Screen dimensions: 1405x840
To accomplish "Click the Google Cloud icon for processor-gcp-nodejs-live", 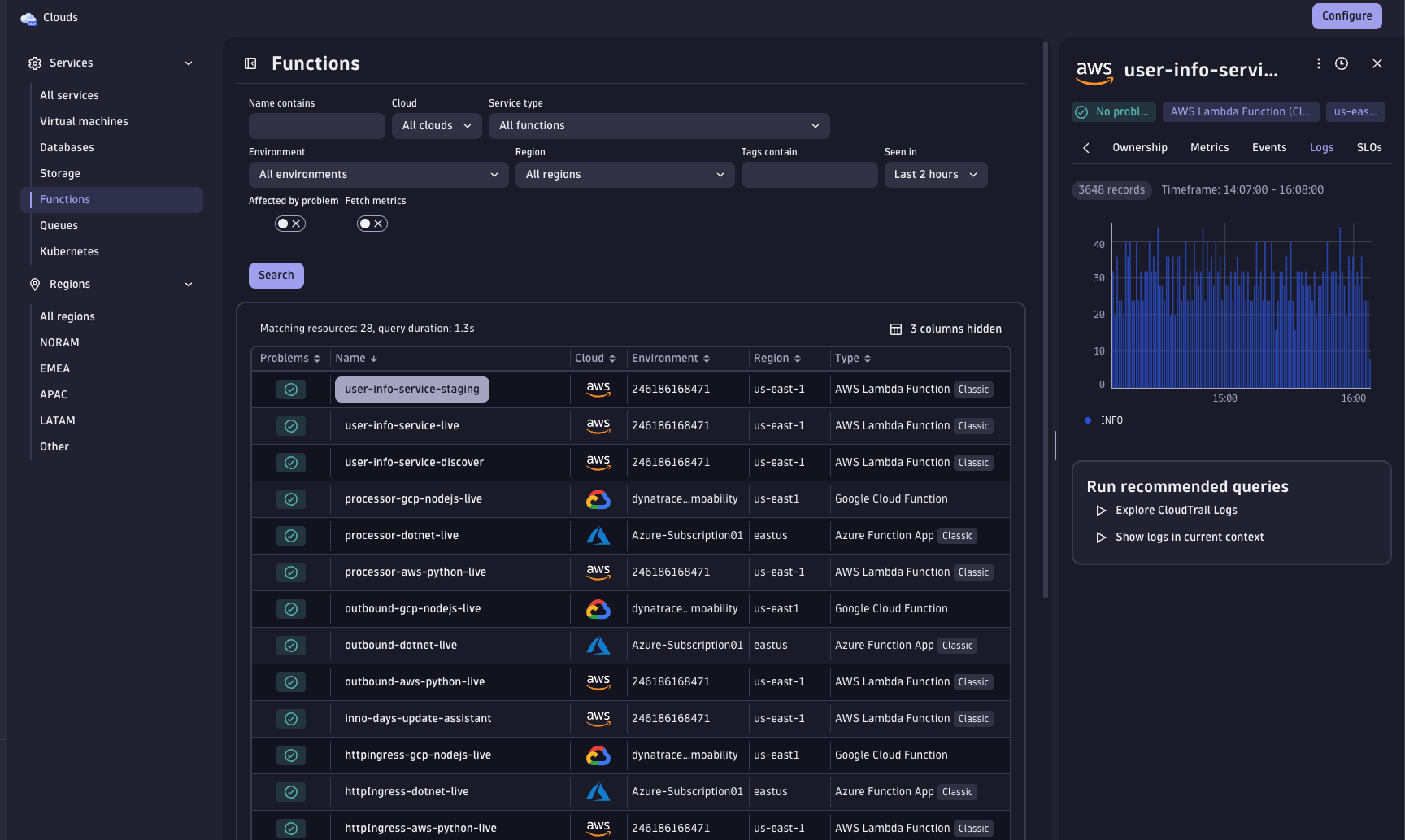I will [x=598, y=498].
